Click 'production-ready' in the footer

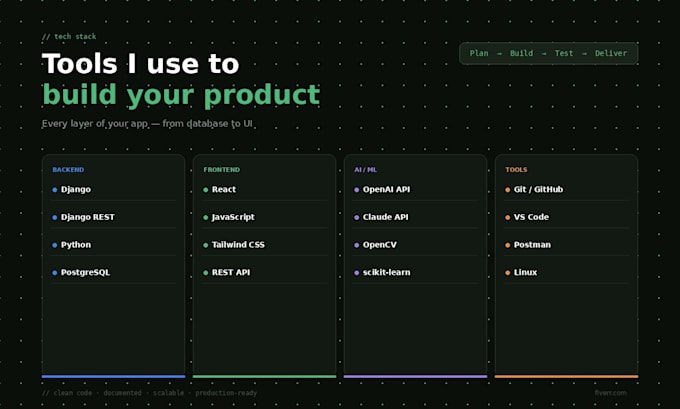(226, 393)
